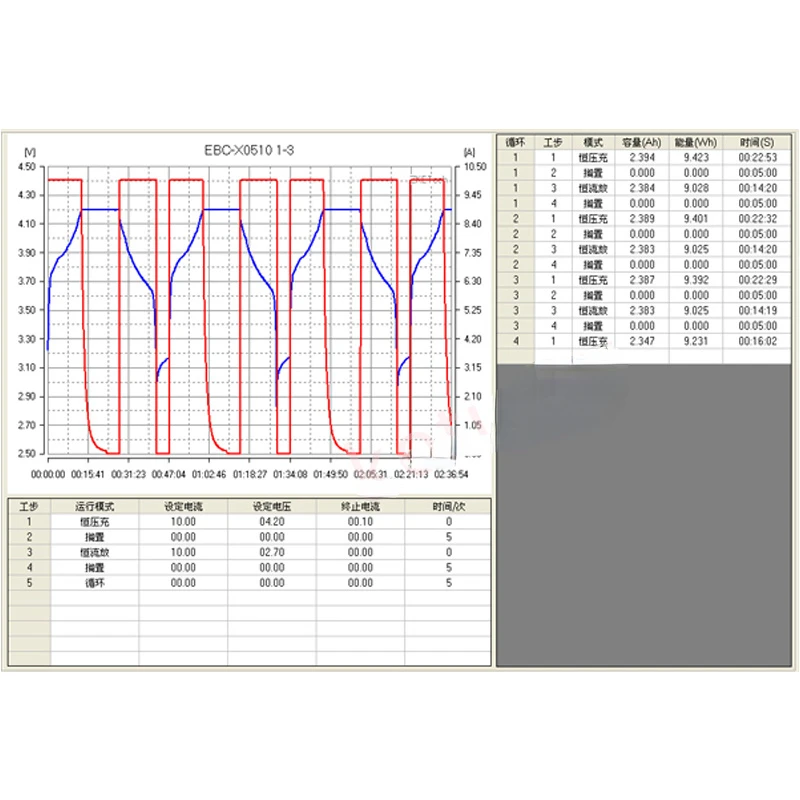This screenshot has width=800, height=800.
Task: Click the 4.50 voltage axis label
Action: click(x=27, y=167)
